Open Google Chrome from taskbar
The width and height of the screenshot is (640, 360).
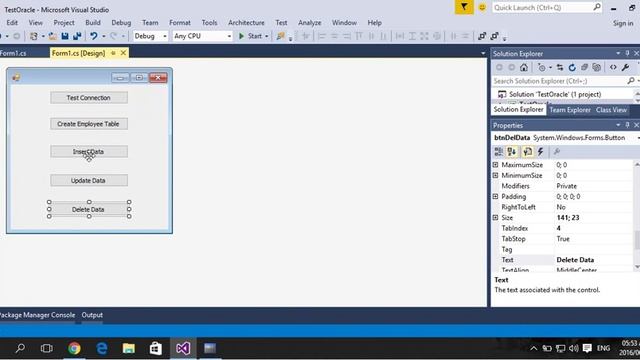point(74,349)
